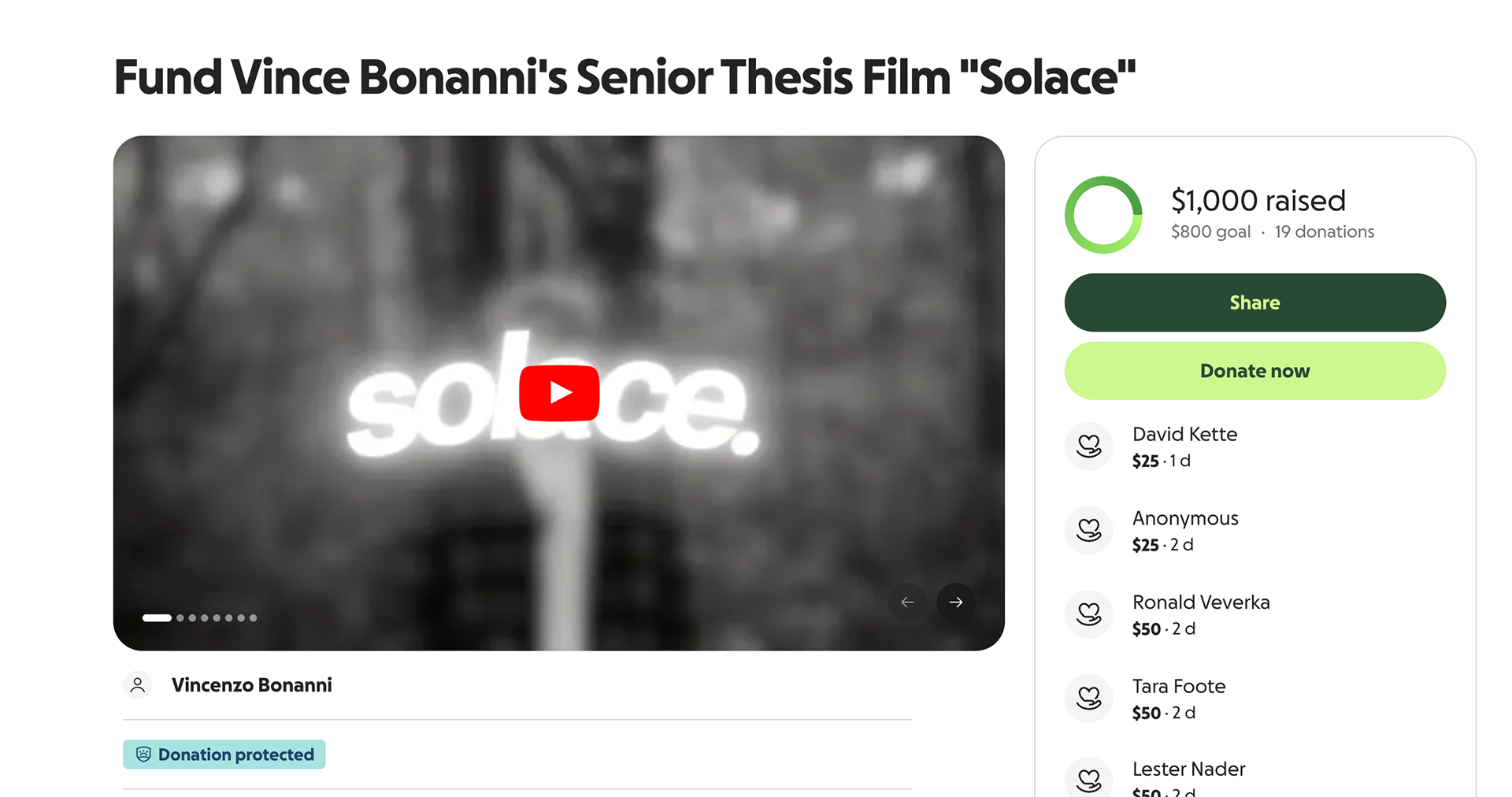
Task: Jump to the last carousel dot
Action: [x=253, y=618]
